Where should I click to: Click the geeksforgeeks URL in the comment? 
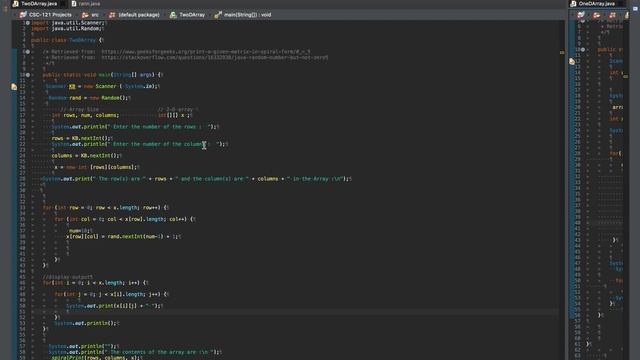pyautogui.click(x=206, y=52)
